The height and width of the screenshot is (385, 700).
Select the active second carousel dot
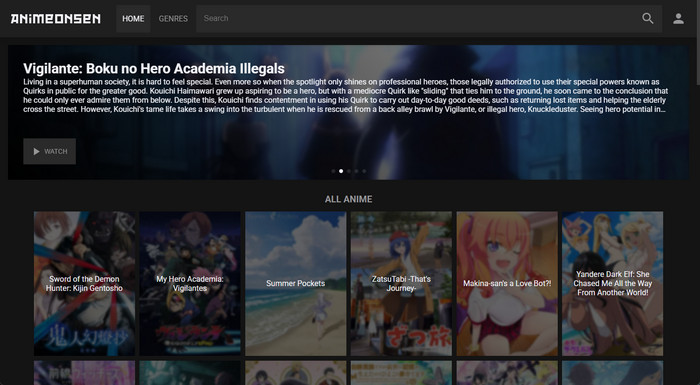tap(341, 171)
